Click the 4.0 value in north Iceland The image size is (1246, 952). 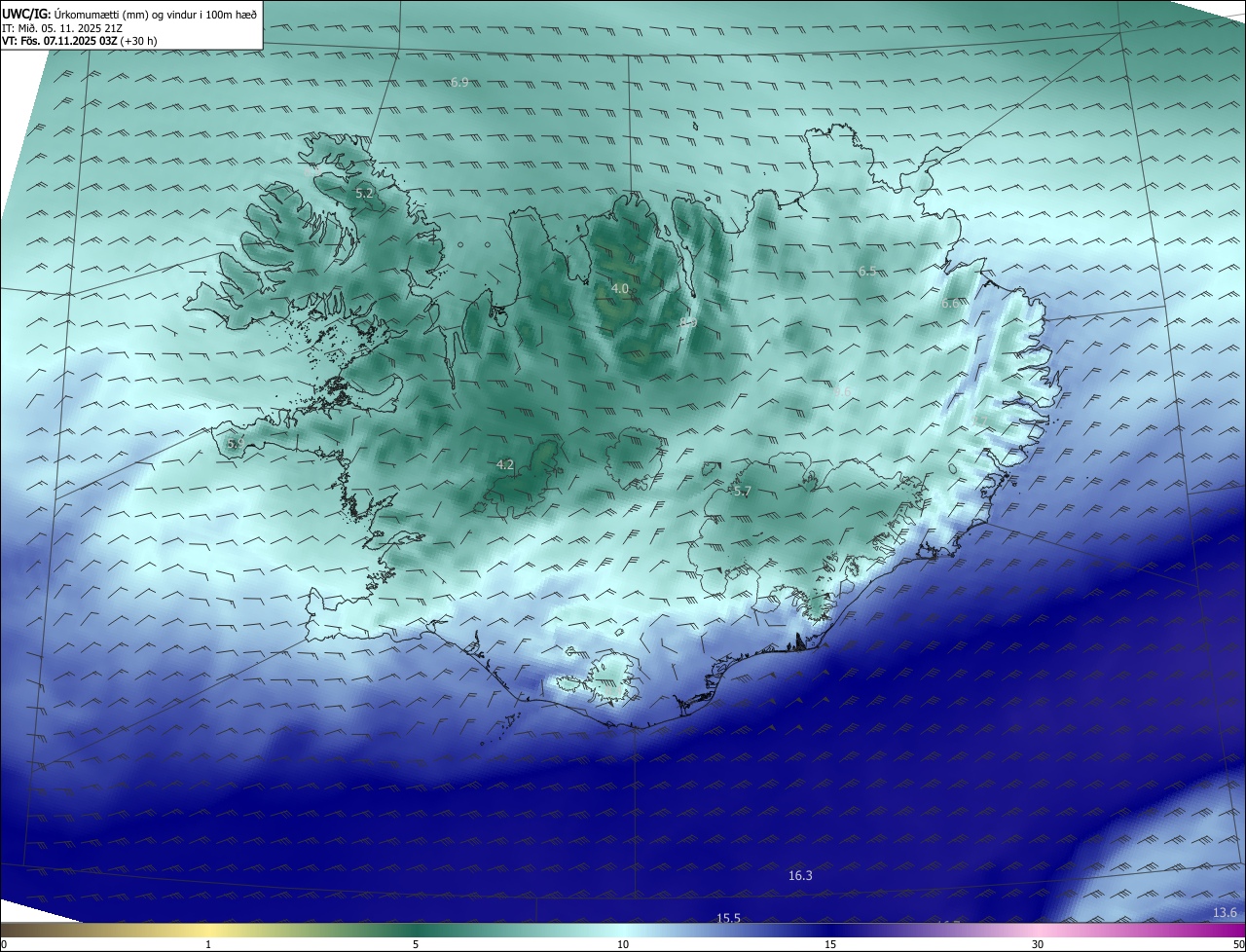click(x=620, y=289)
